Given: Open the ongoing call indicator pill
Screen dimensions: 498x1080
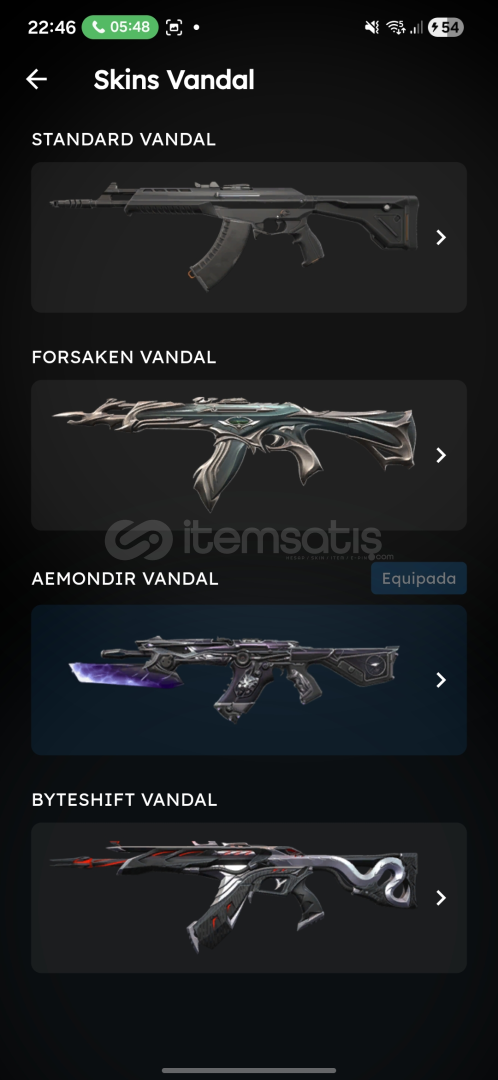Looking at the screenshot, I should [x=120, y=28].
